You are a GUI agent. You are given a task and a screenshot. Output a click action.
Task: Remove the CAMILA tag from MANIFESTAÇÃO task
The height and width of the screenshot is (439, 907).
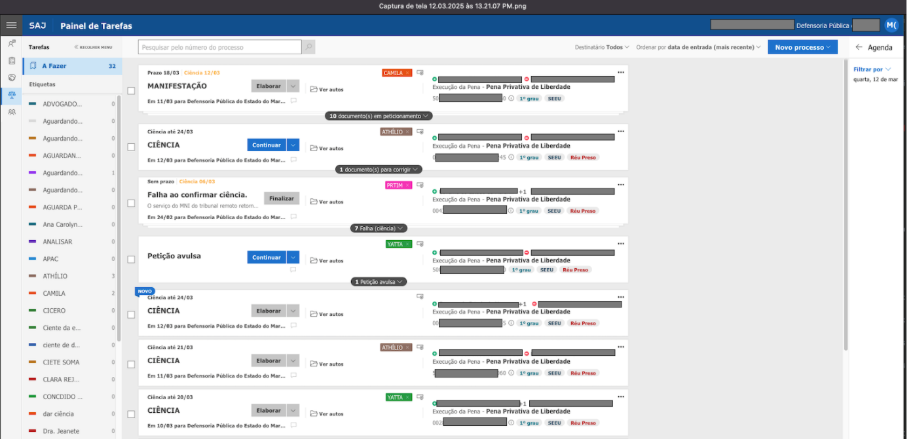click(x=408, y=73)
